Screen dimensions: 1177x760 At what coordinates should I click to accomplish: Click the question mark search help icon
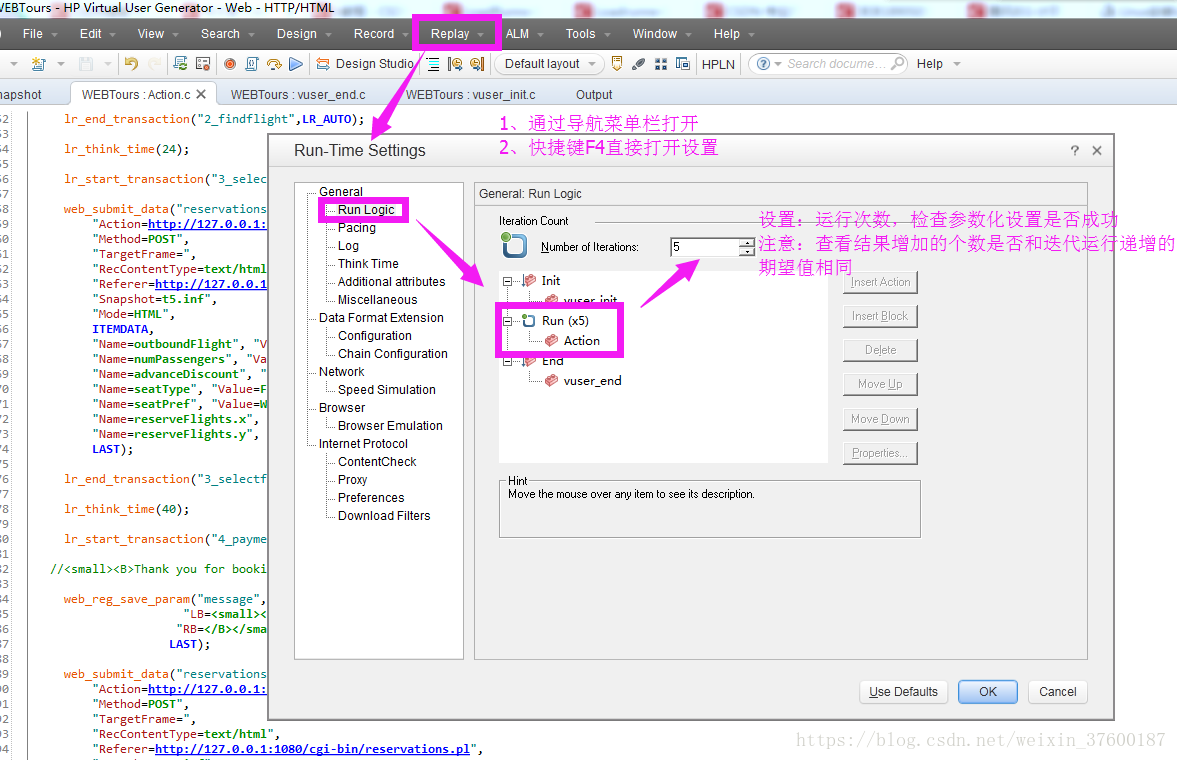(x=763, y=64)
